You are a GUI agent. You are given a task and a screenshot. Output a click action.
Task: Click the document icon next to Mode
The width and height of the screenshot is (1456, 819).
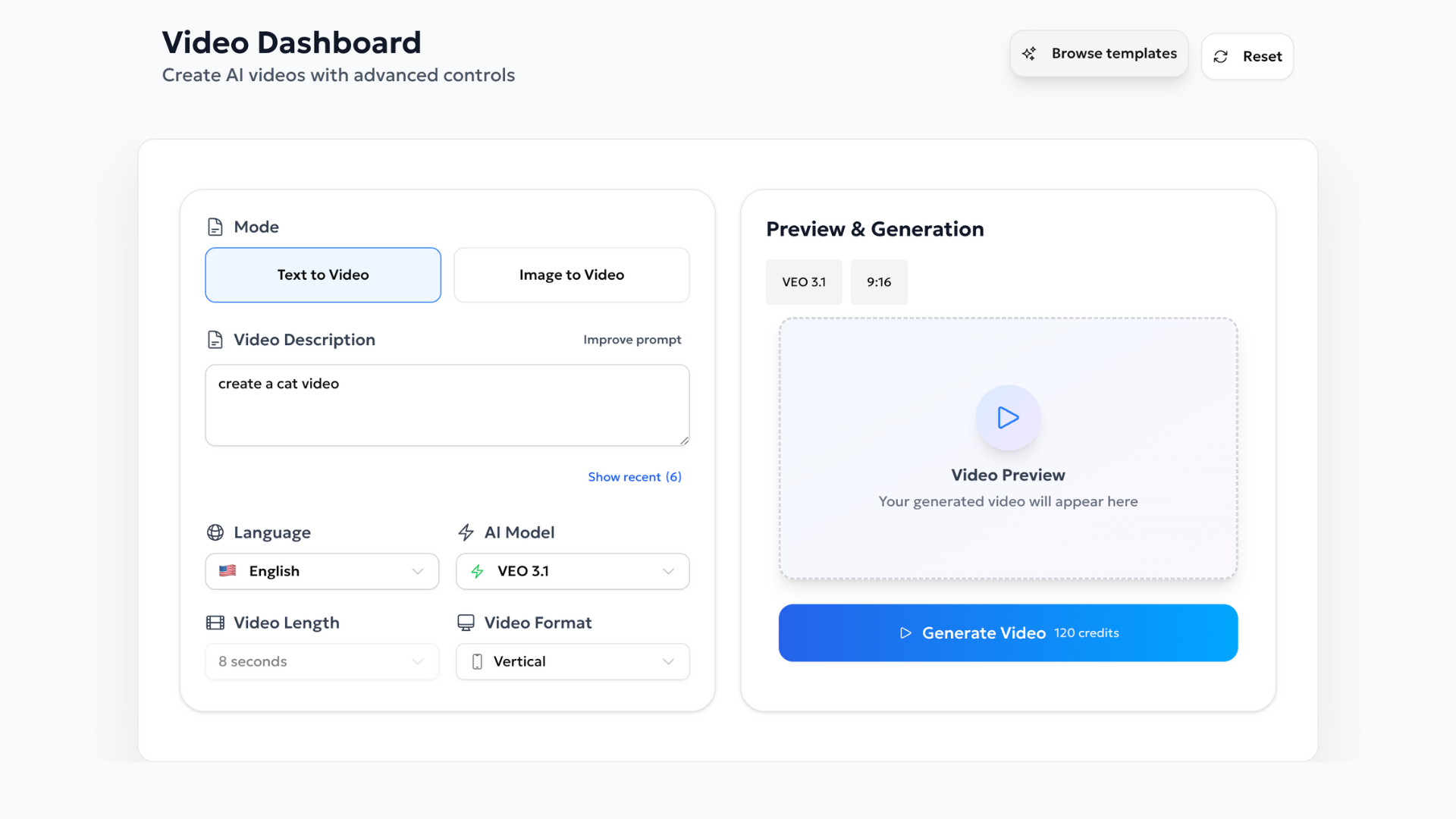point(215,226)
